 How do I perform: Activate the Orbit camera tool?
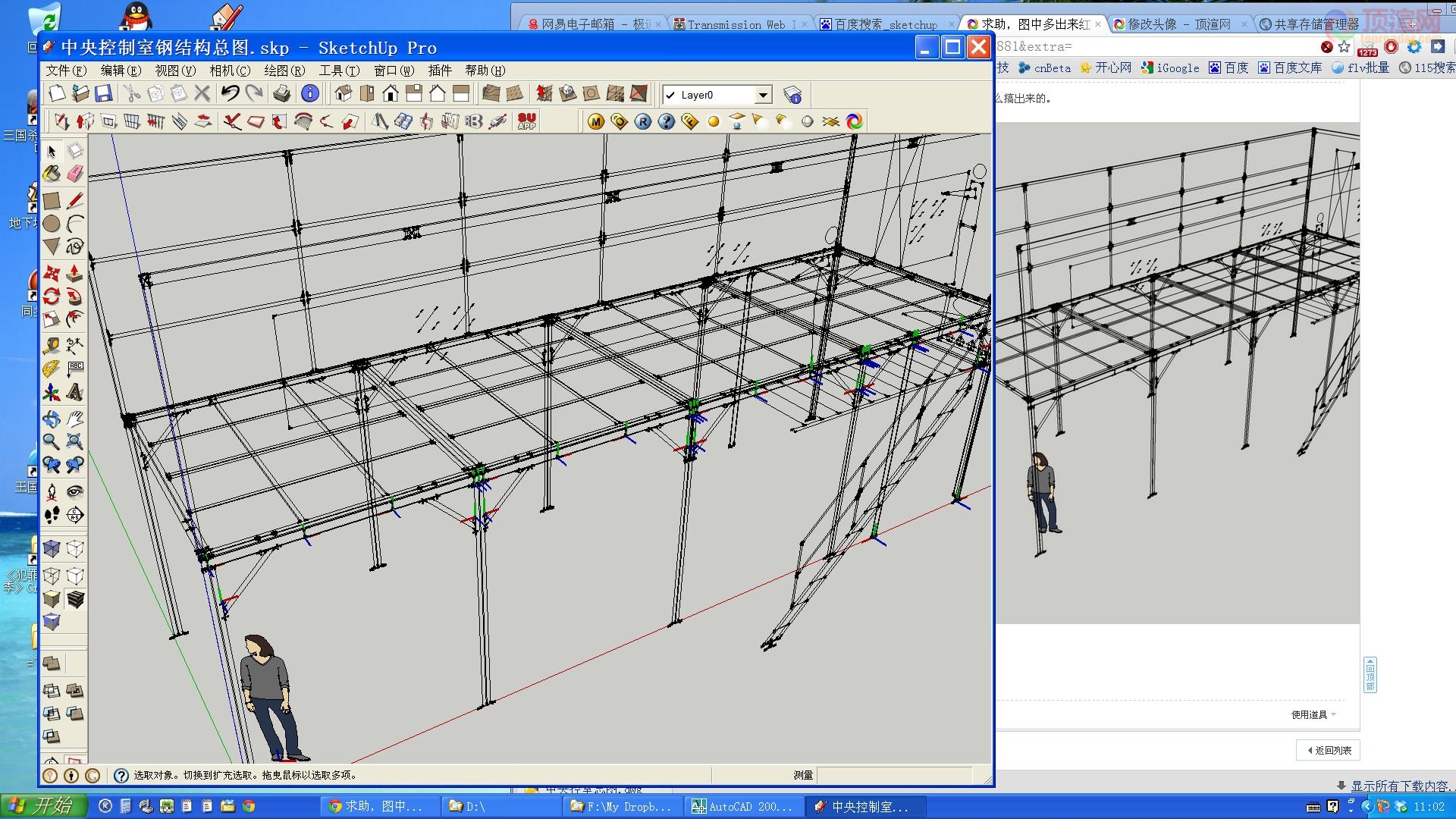[x=52, y=419]
